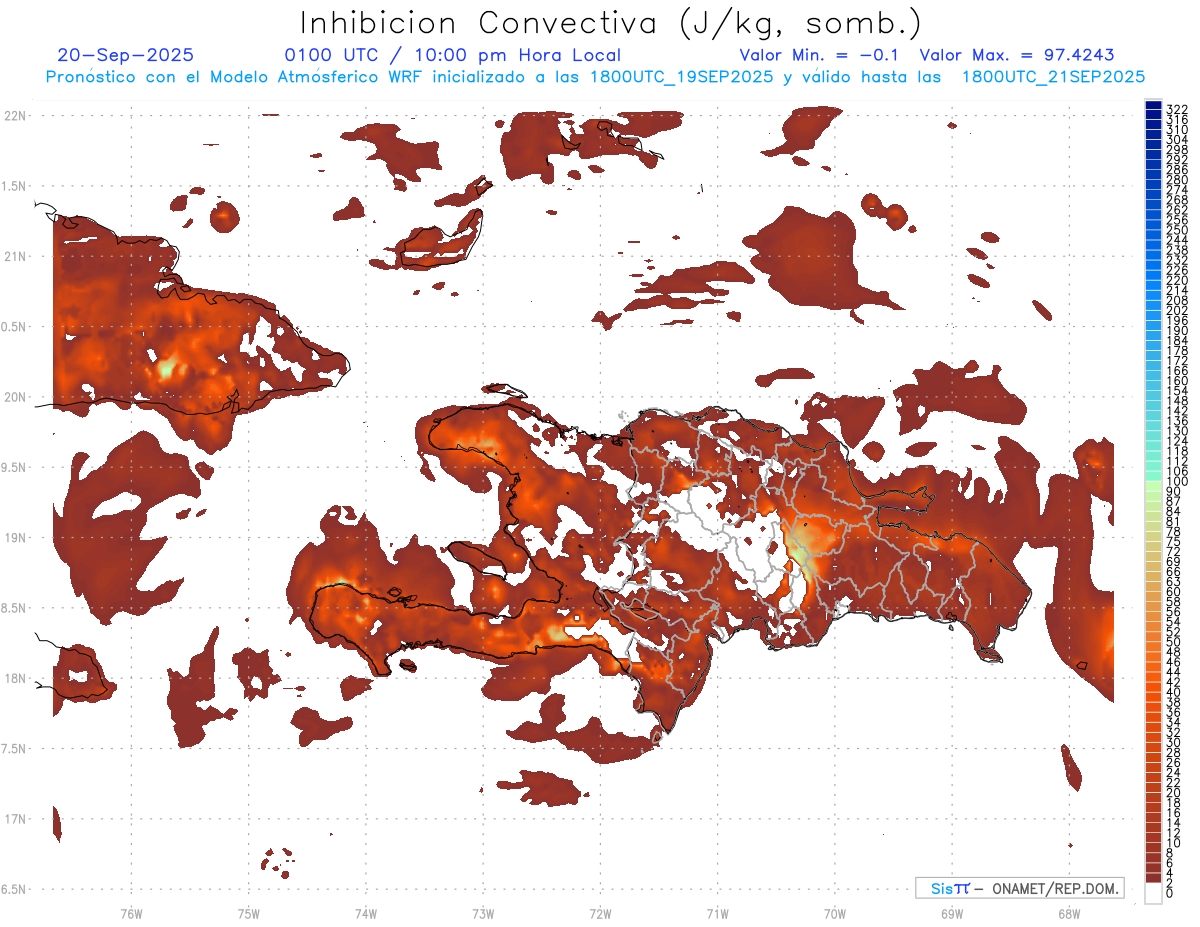Click the '71W' longitude label

tap(717, 913)
